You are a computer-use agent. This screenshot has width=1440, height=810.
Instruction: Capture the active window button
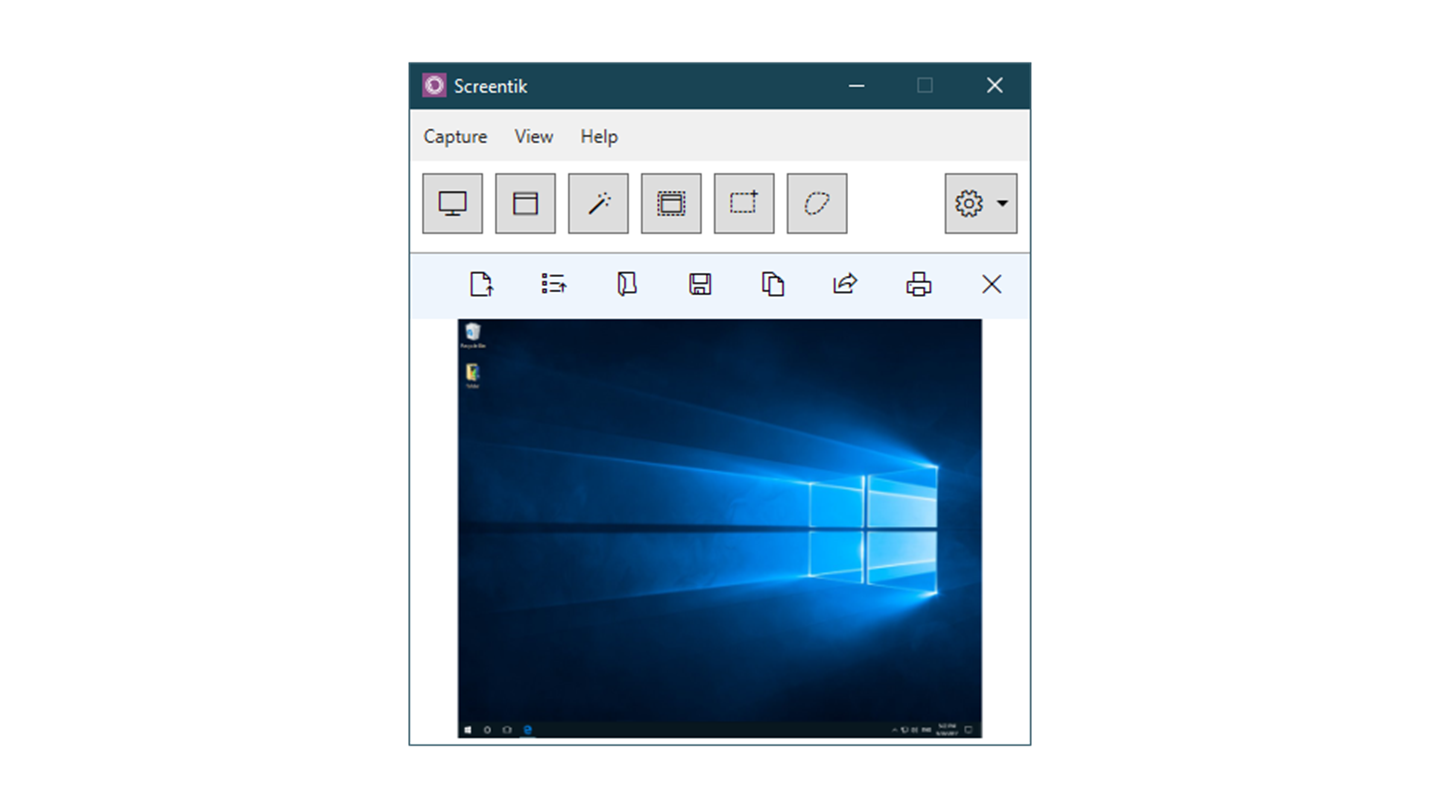[525, 203]
